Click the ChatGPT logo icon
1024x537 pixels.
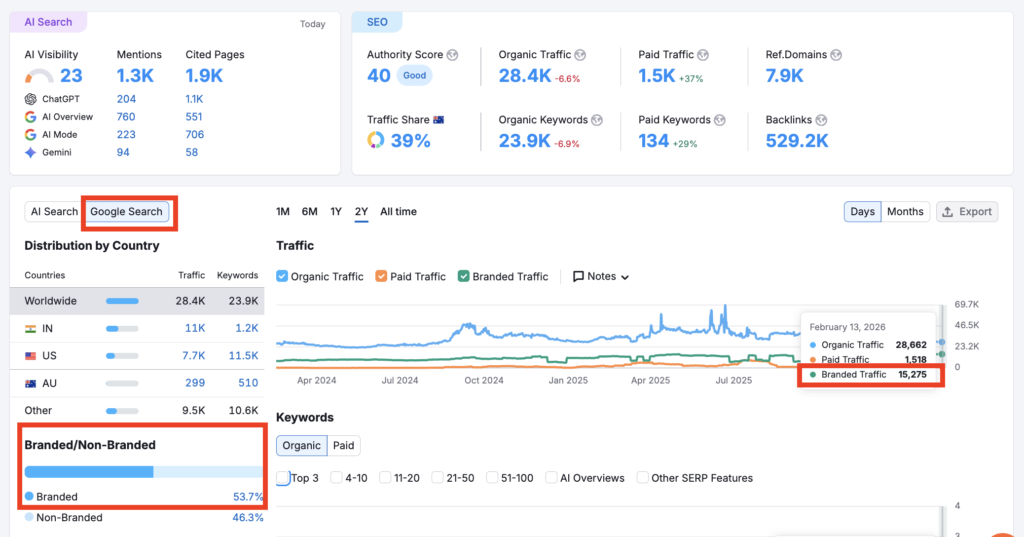(31, 99)
